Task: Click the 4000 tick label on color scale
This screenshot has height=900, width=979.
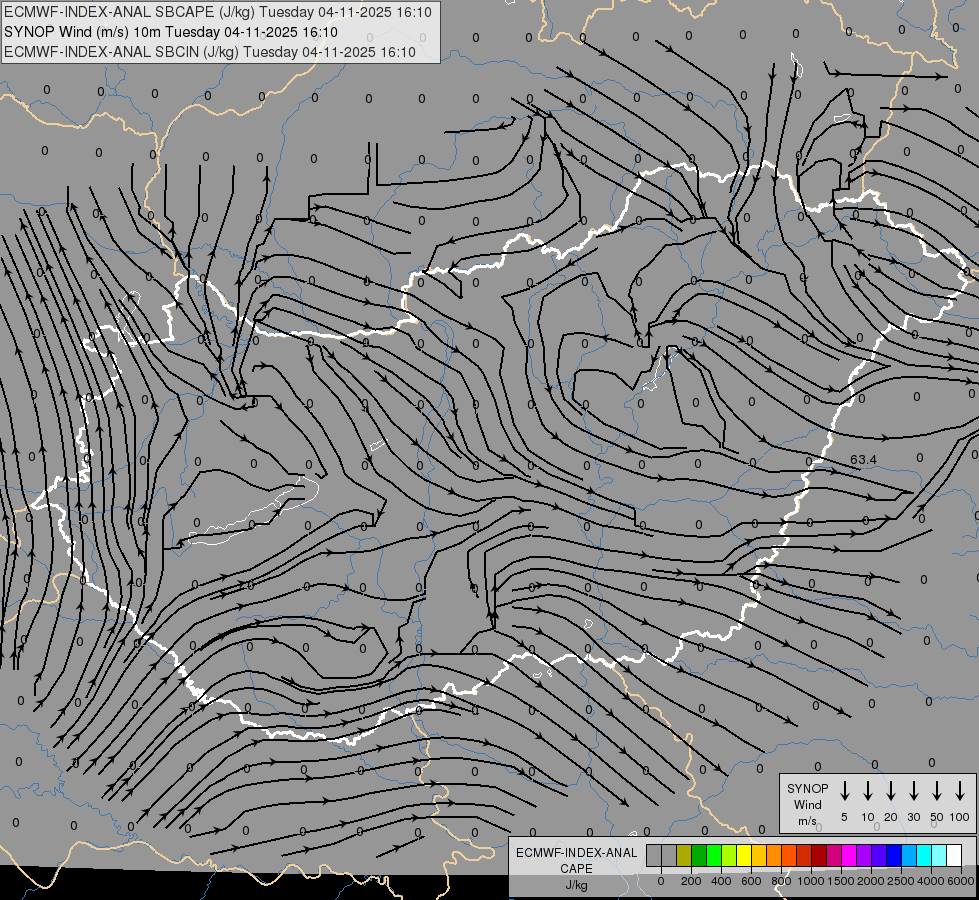Action: pos(931,881)
